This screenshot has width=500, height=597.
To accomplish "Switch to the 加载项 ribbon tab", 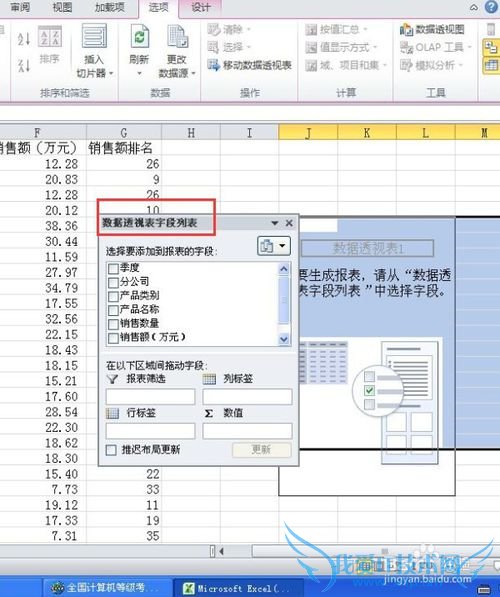I will [x=110, y=7].
